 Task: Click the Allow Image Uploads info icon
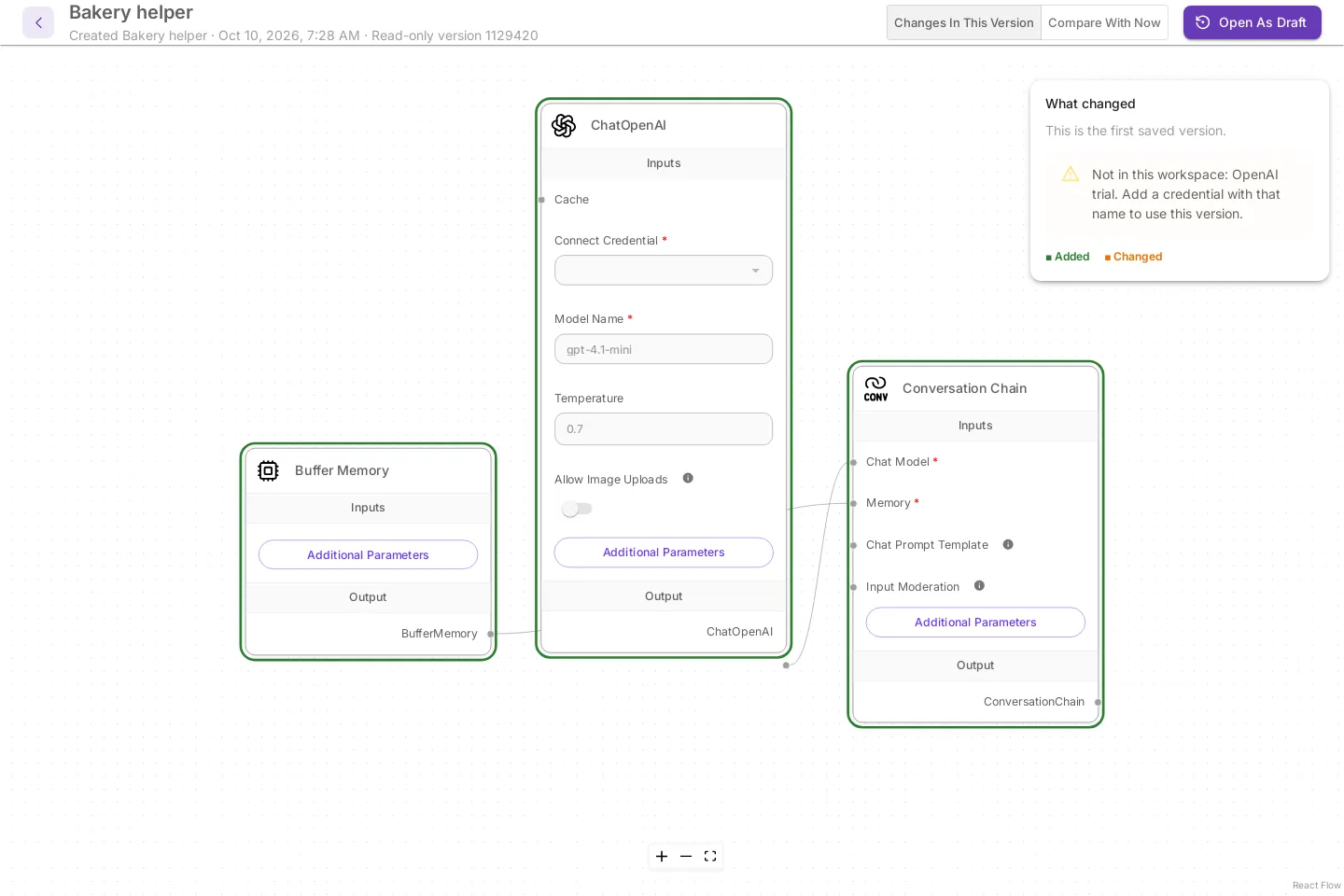[688, 479]
